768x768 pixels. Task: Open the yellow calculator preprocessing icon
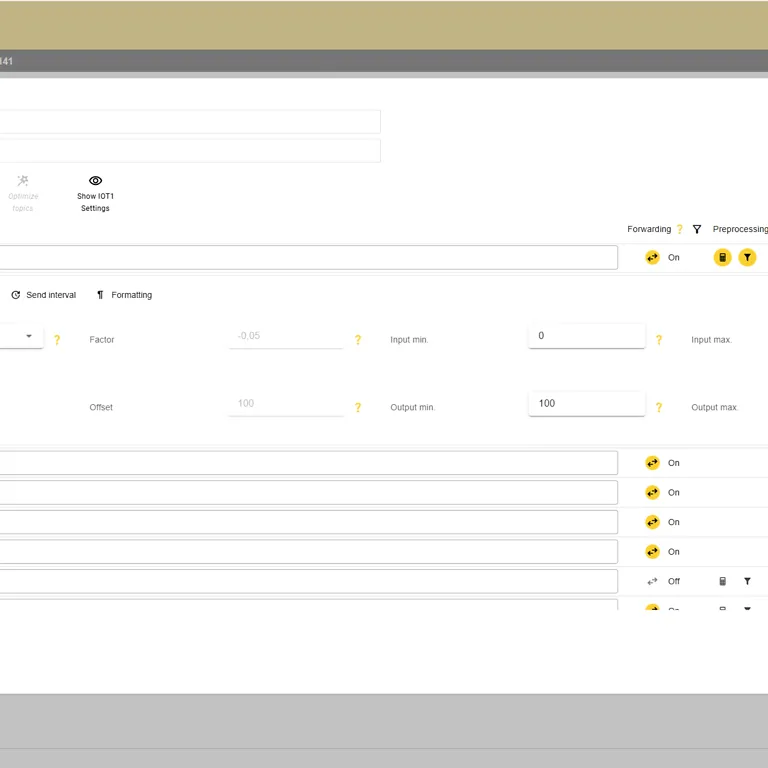click(x=722, y=258)
